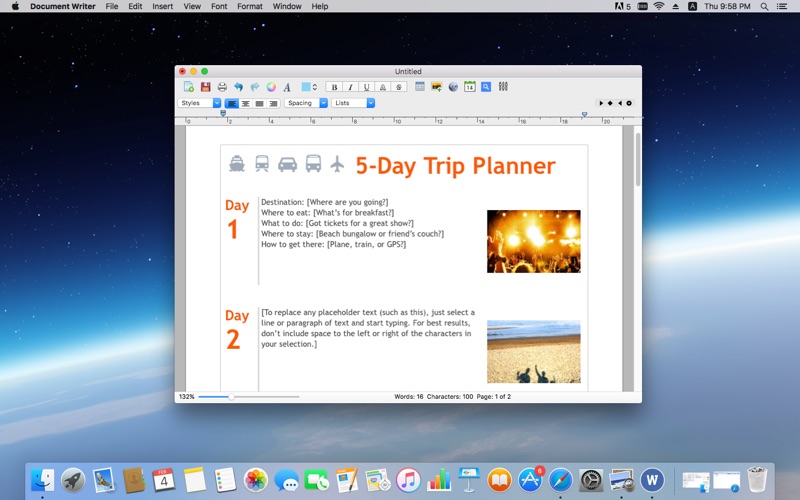Open the fonts panel via A icon

pyautogui.click(x=287, y=87)
